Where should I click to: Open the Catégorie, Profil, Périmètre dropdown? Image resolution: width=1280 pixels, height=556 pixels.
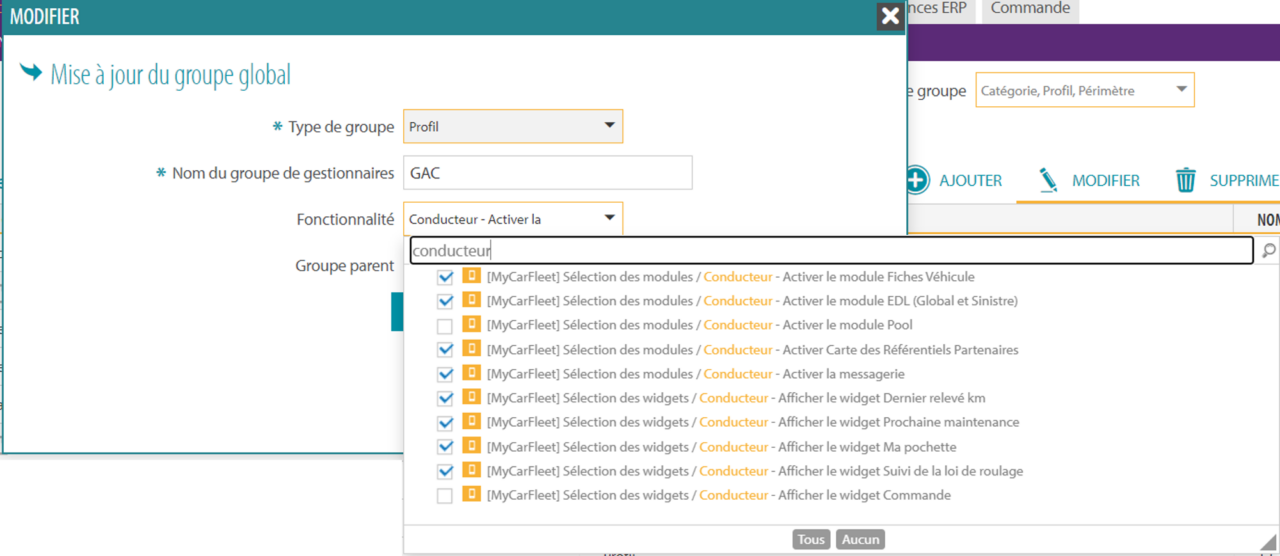pyautogui.click(x=1084, y=90)
